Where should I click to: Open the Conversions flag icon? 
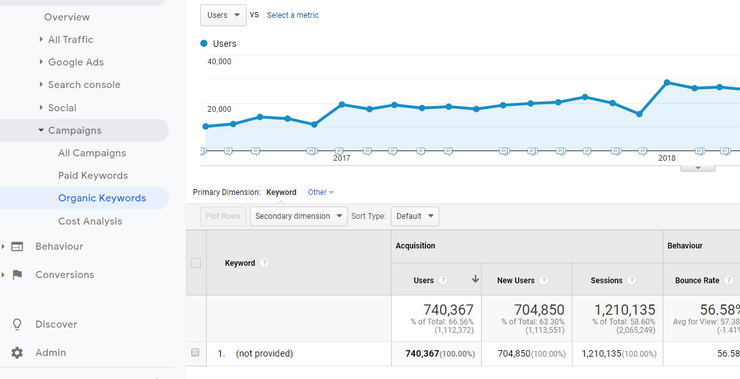17,275
